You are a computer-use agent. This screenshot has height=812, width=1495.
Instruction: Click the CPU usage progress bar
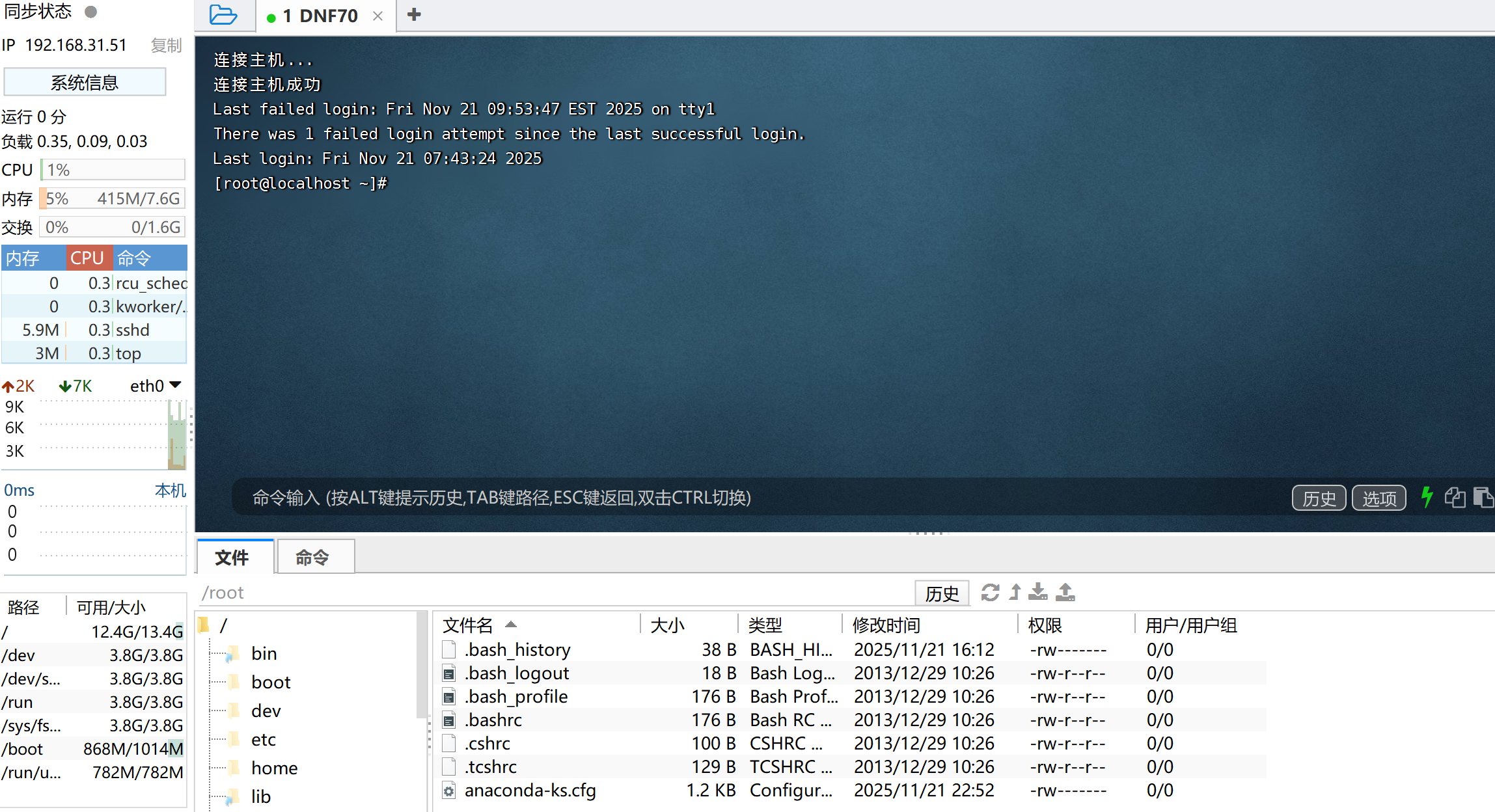click(x=113, y=169)
